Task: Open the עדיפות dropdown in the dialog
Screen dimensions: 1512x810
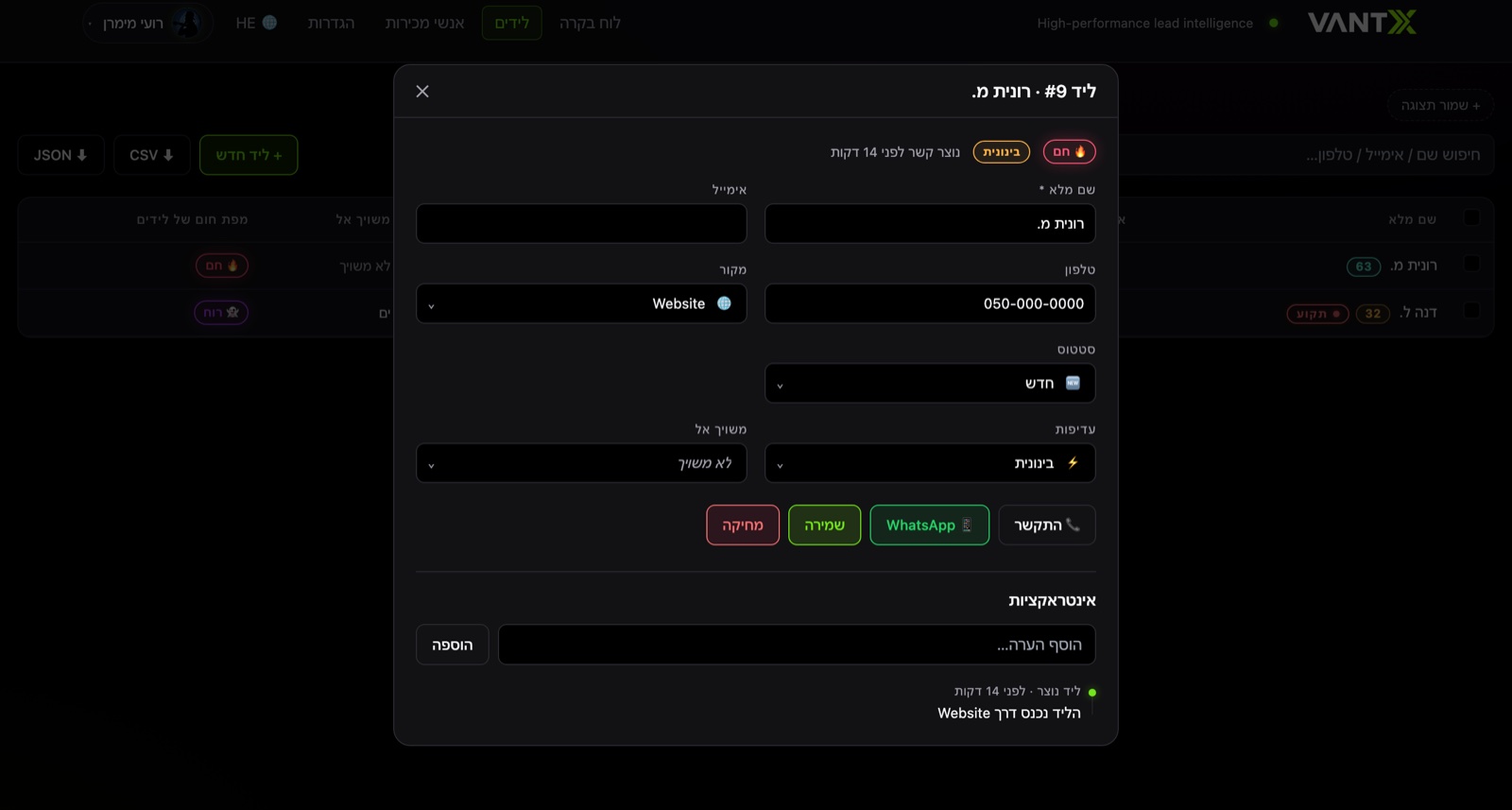Action: (x=931, y=463)
